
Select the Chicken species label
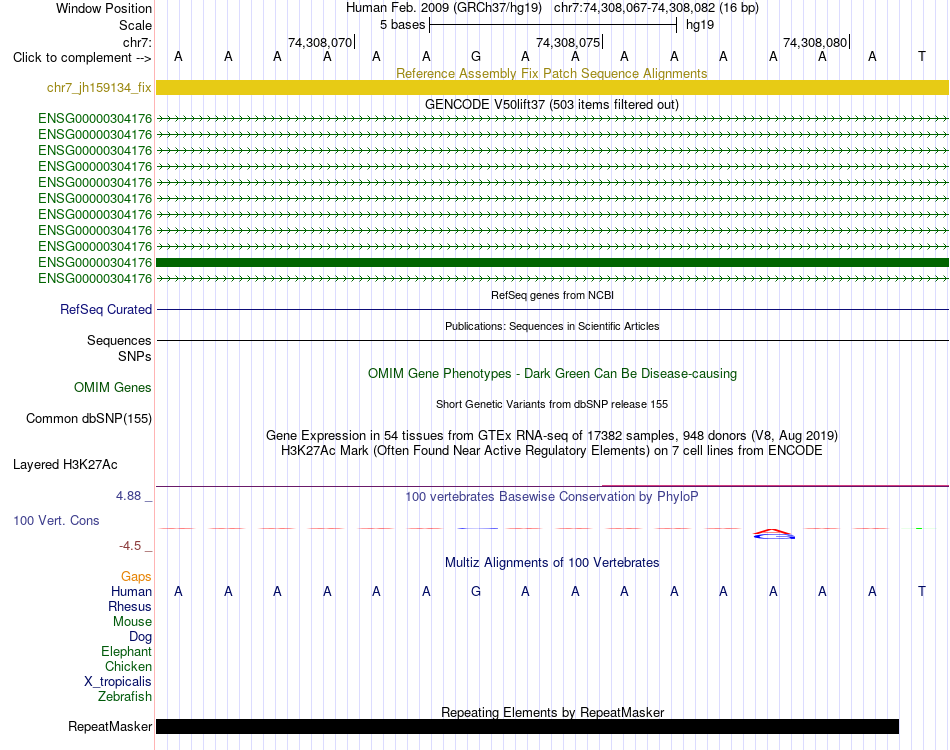coord(128,666)
